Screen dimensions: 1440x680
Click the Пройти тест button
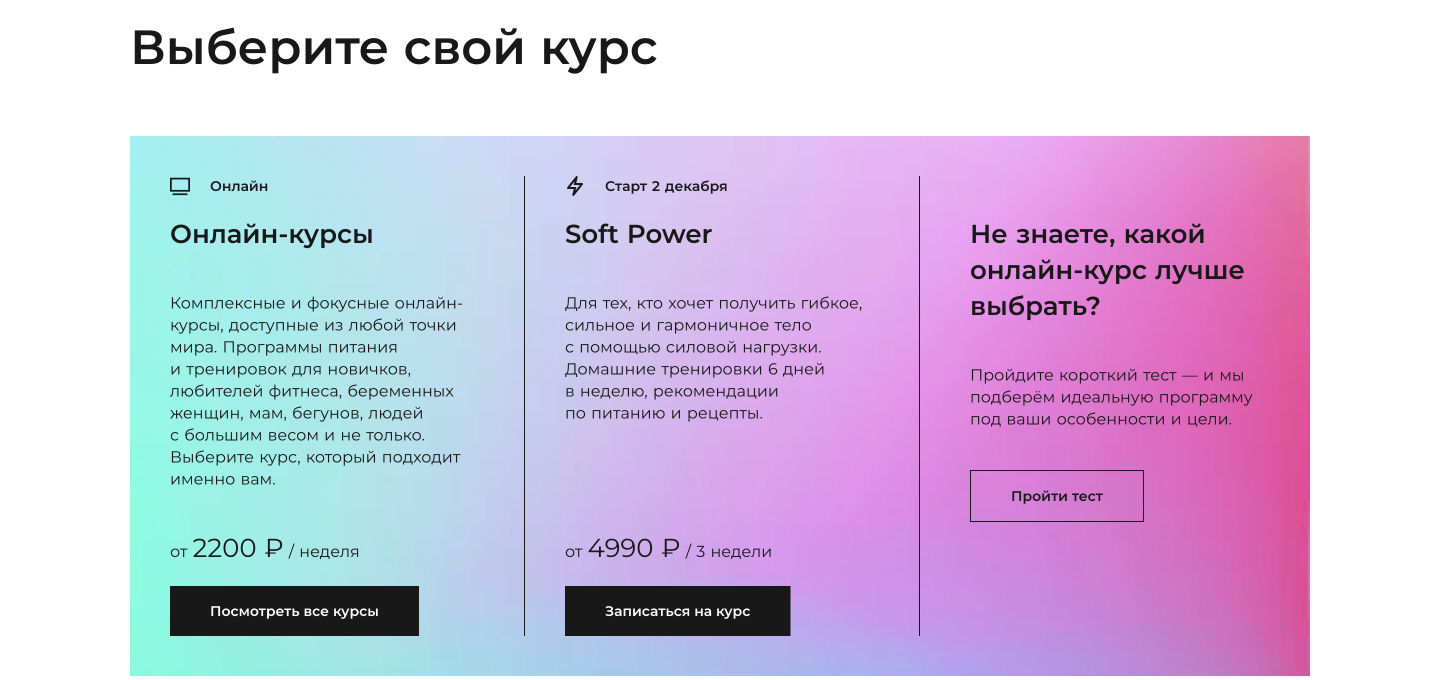point(1057,496)
